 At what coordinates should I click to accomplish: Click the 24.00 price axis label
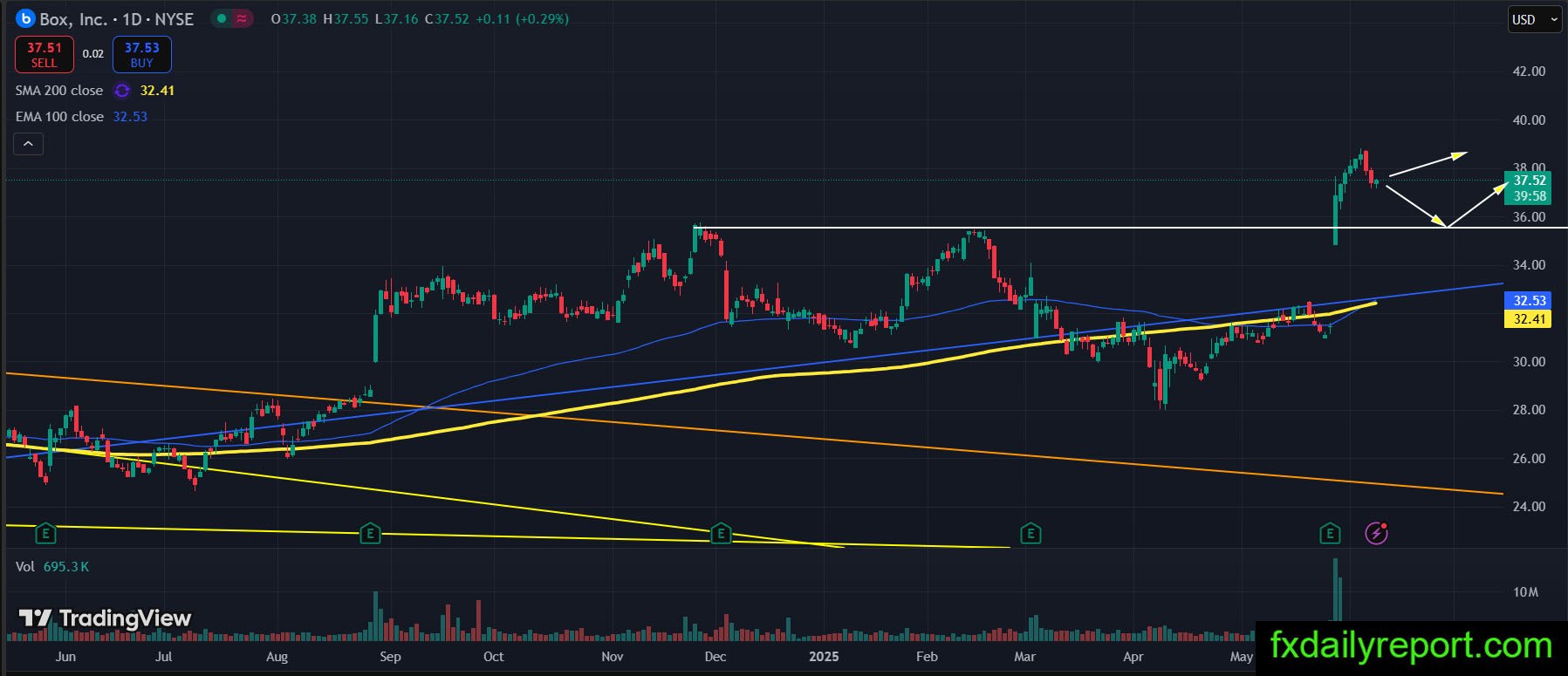pyautogui.click(x=1529, y=507)
